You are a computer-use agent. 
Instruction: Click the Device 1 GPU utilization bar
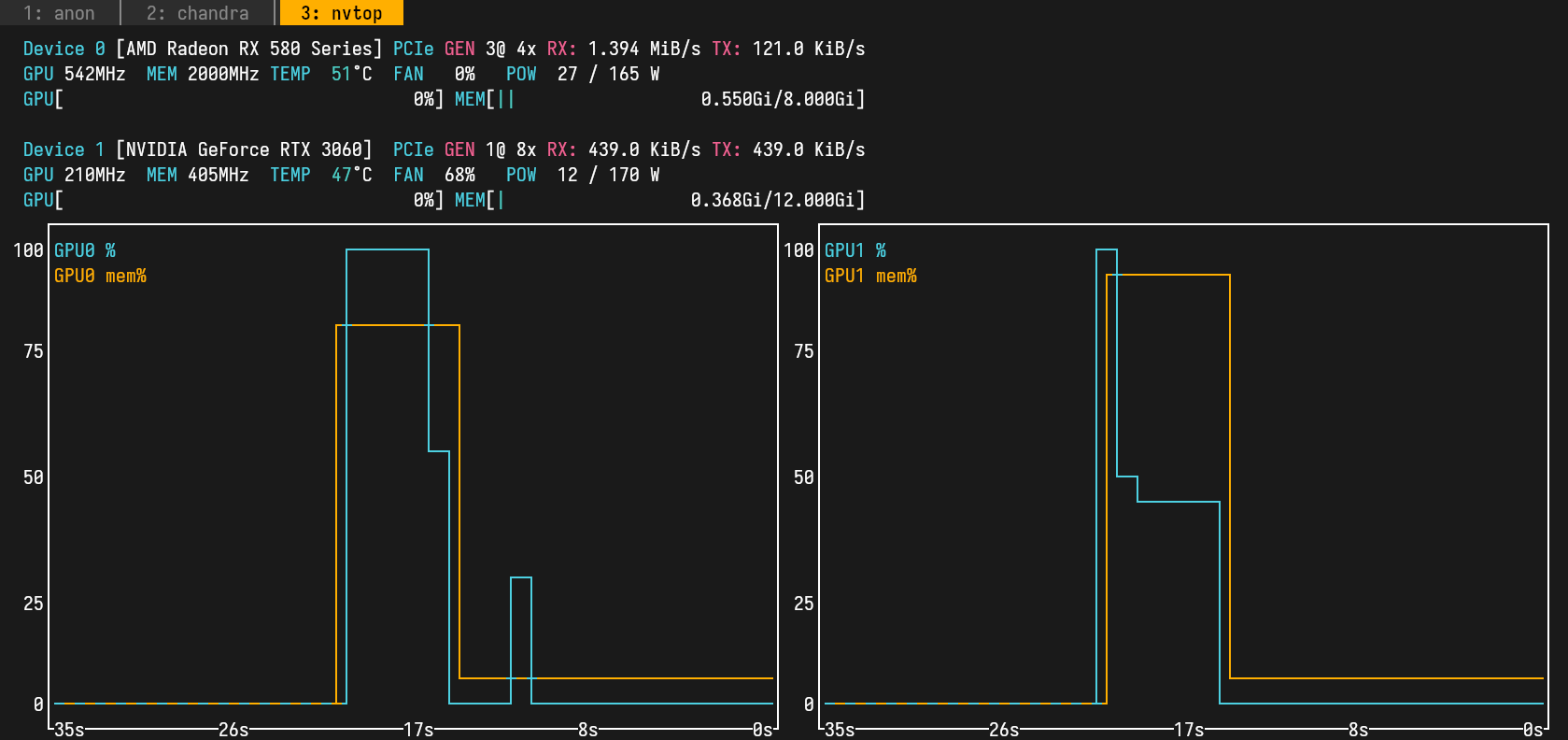coord(233,200)
